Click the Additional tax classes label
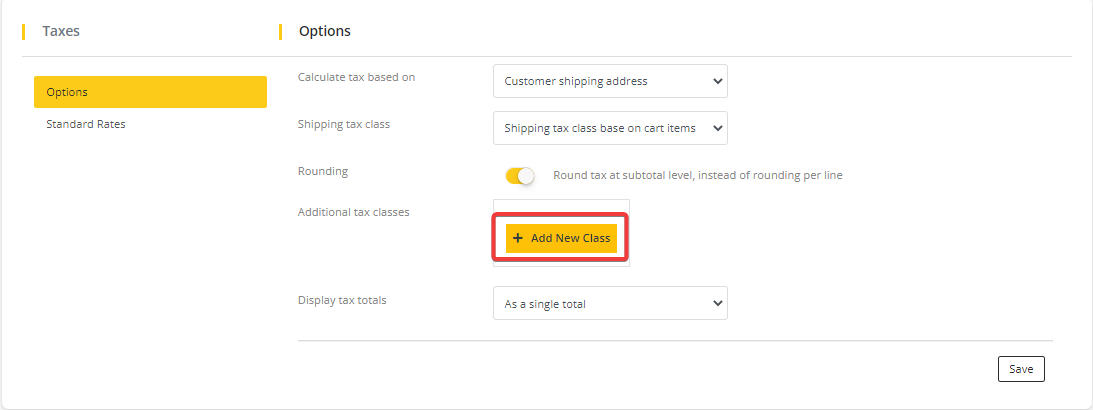This screenshot has height=410, width=1093. (x=353, y=212)
